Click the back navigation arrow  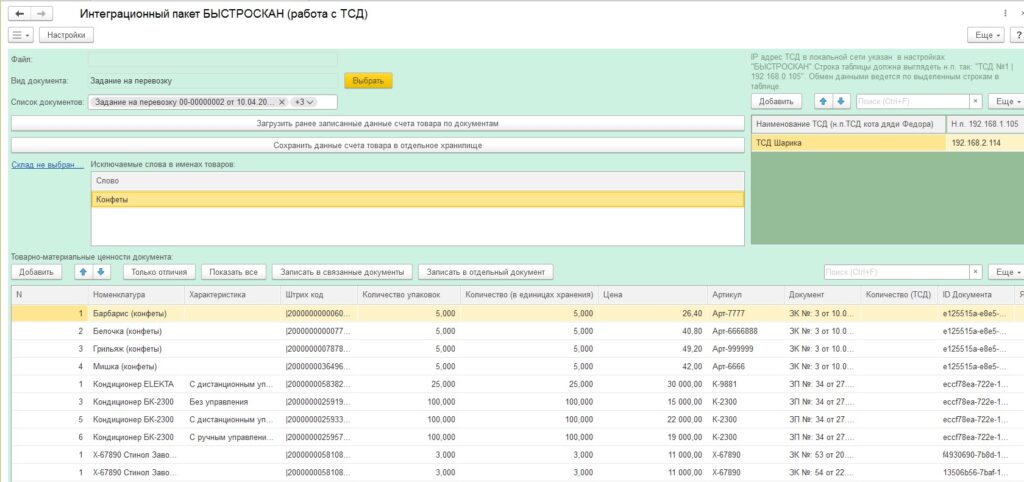coord(19,13)
